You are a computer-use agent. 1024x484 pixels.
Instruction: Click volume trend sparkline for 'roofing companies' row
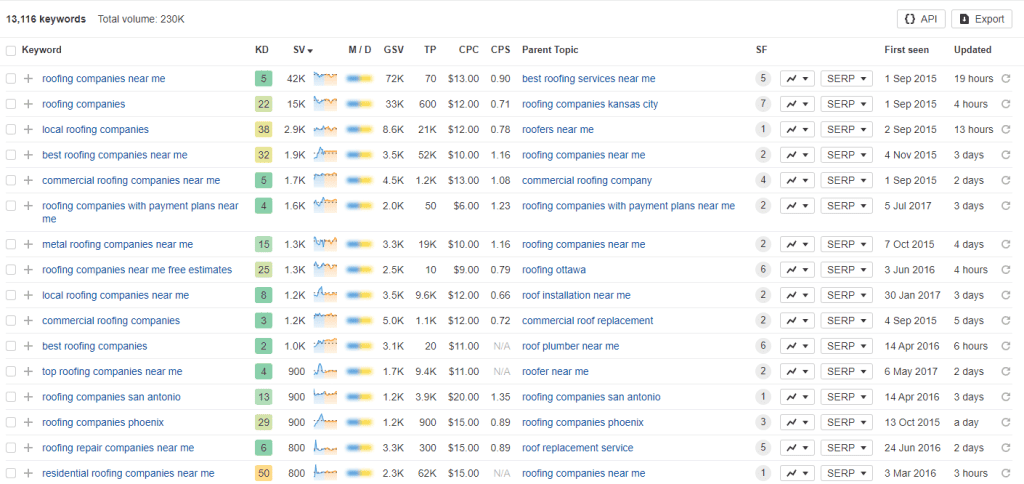[x=325, y=104]
